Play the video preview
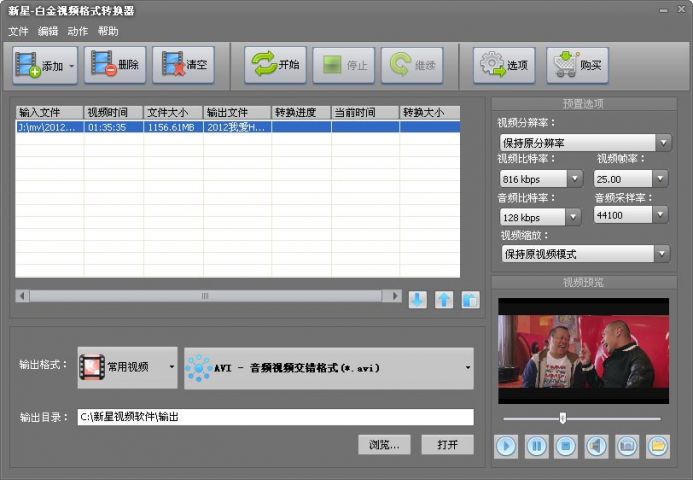Viewport: 693px width, 480px height. [x=506, y=446]
